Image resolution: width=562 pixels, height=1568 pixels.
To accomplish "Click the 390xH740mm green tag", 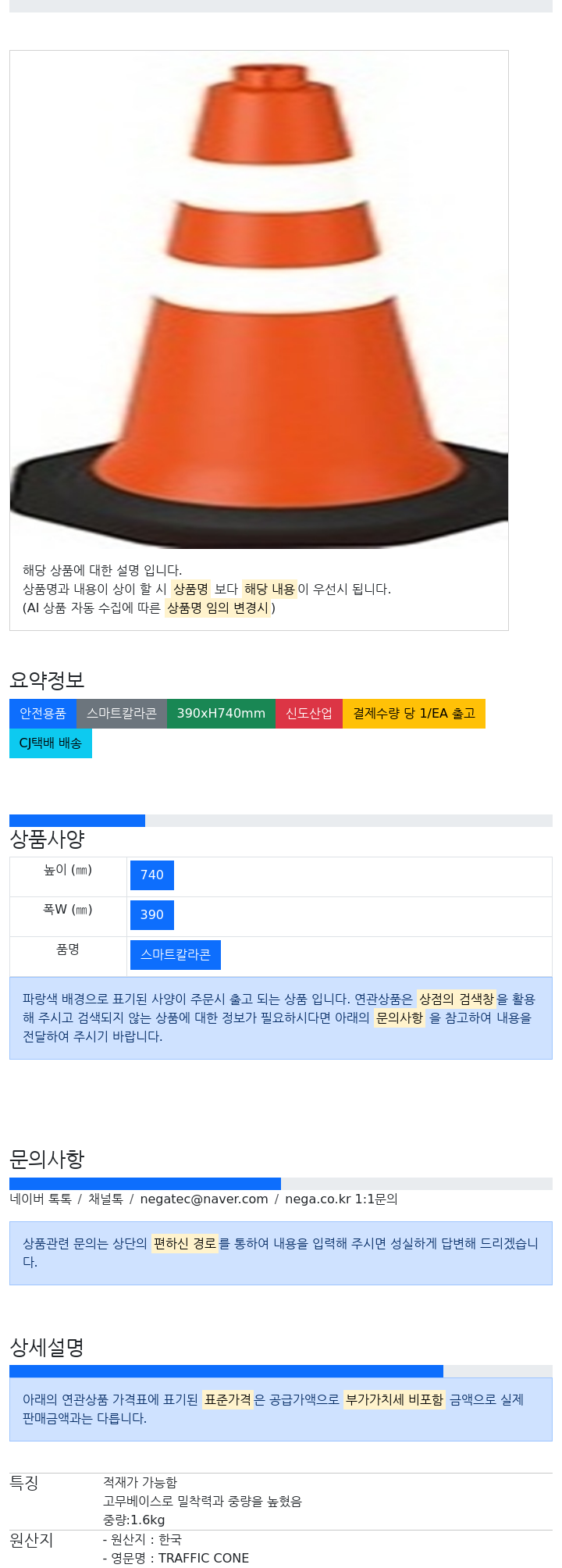I will click(x=221, y=714).
